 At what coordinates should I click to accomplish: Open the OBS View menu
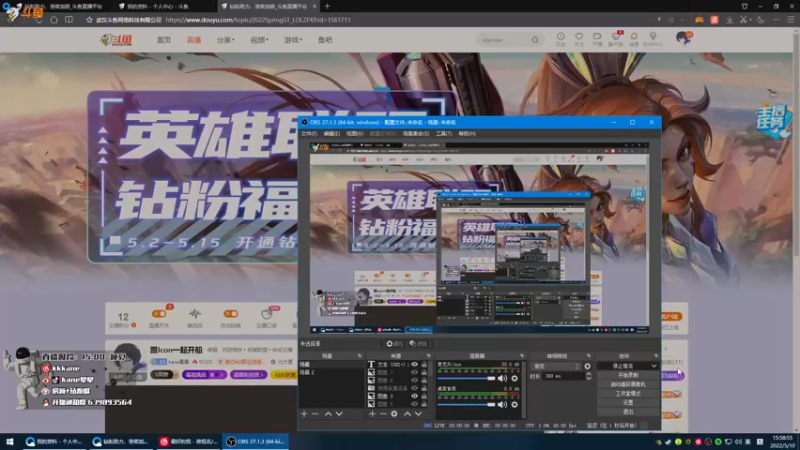(x=355, y=134)
